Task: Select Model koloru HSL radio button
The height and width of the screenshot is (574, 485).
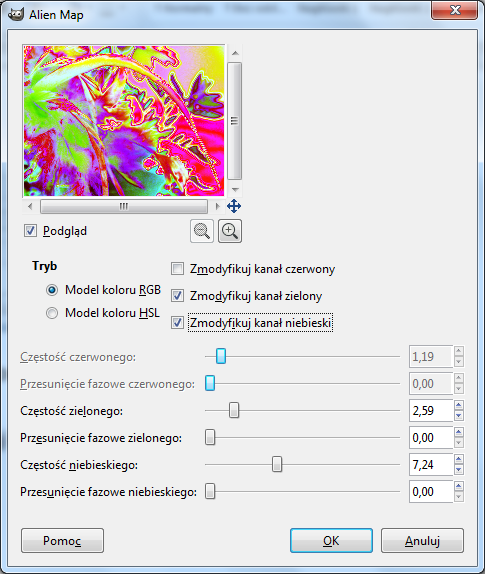Action: (52, 313)
